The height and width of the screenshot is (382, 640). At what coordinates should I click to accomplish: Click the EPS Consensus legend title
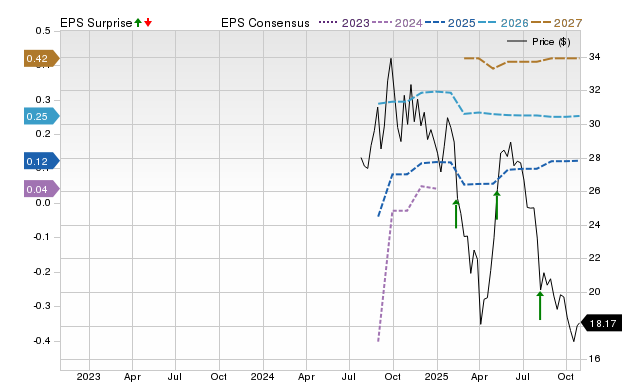point(265,23)
